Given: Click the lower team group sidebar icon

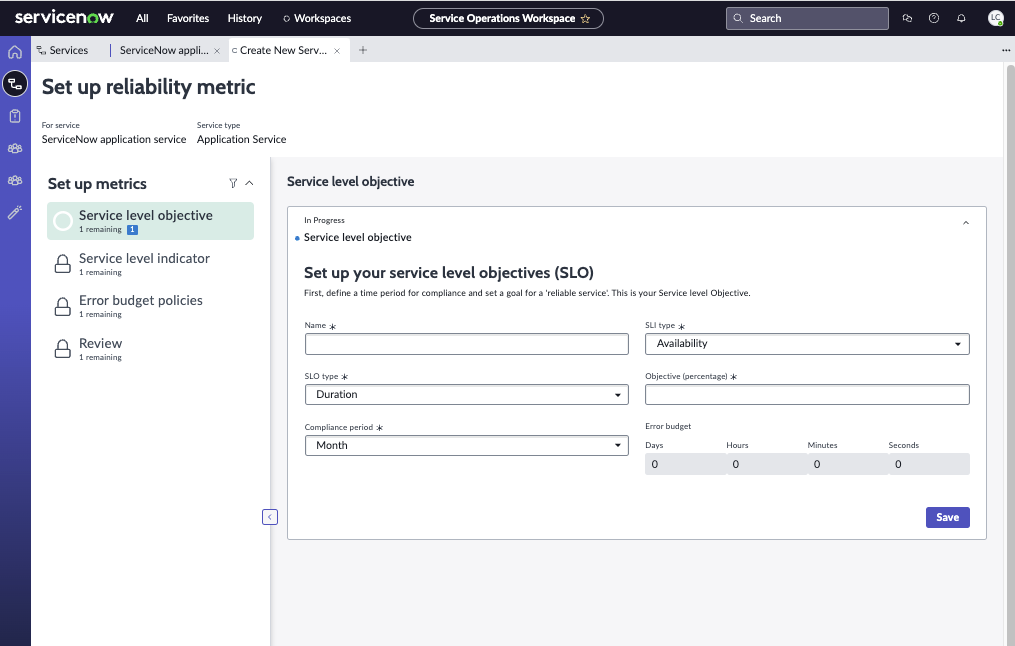Looking at the screenshot, I should 15,181.
